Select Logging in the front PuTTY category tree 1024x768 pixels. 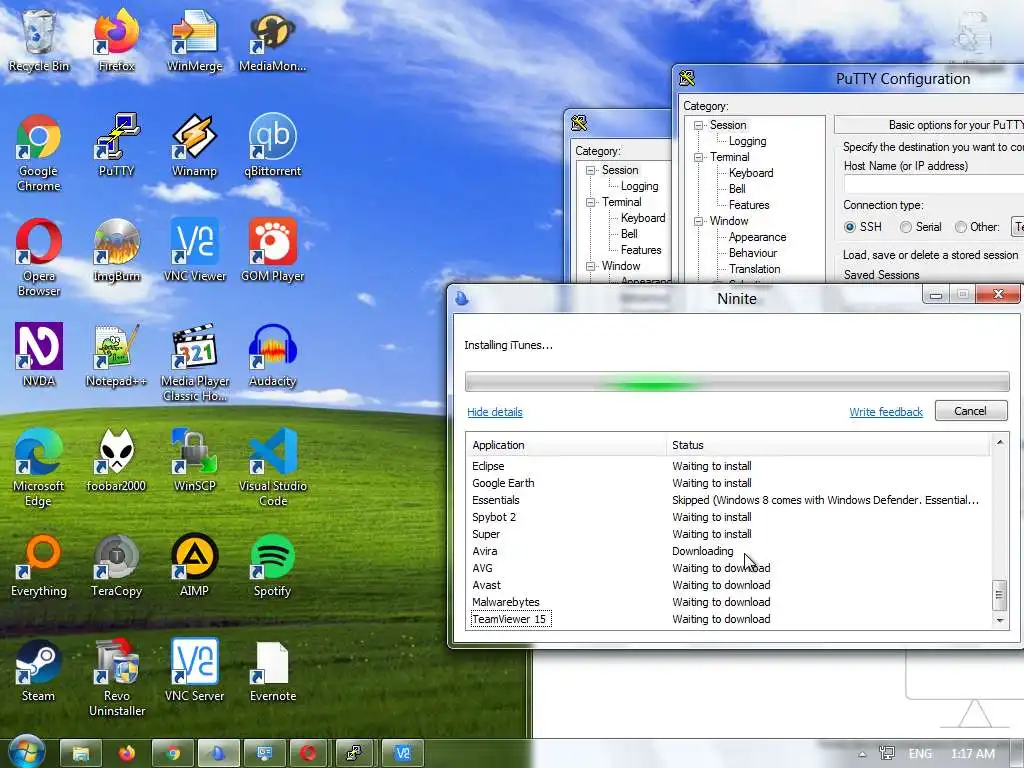747,141
